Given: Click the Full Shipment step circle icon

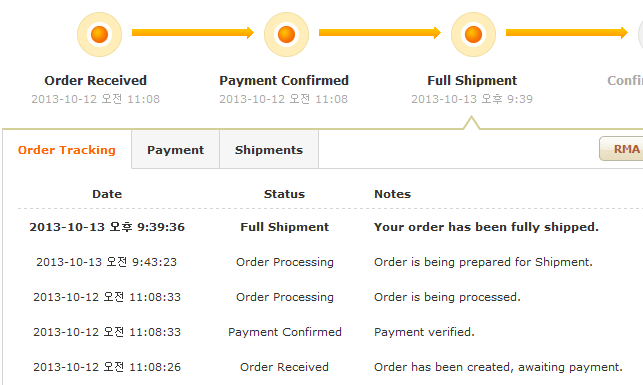Looking at the screenshot, I should tap(473, 34).
